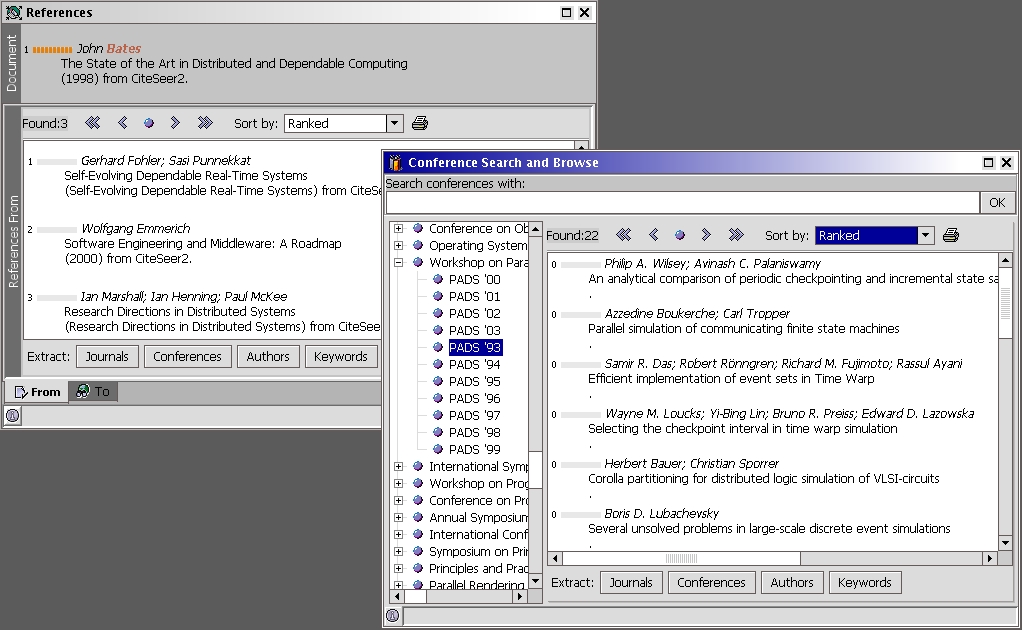Open 'Parallel simulation of communicating finite state machines'

pos(744,329)
